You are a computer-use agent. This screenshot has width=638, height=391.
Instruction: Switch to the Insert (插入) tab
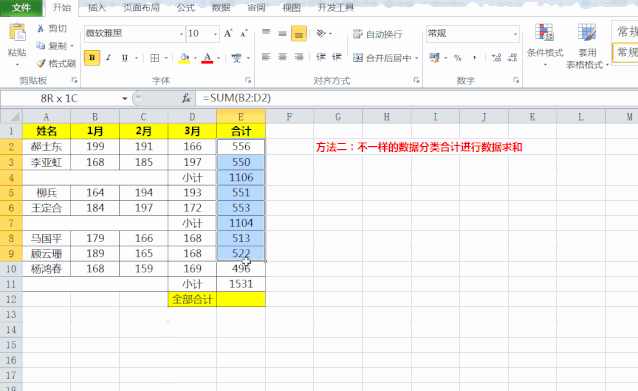pyautogui.click(x=96, y=7)
